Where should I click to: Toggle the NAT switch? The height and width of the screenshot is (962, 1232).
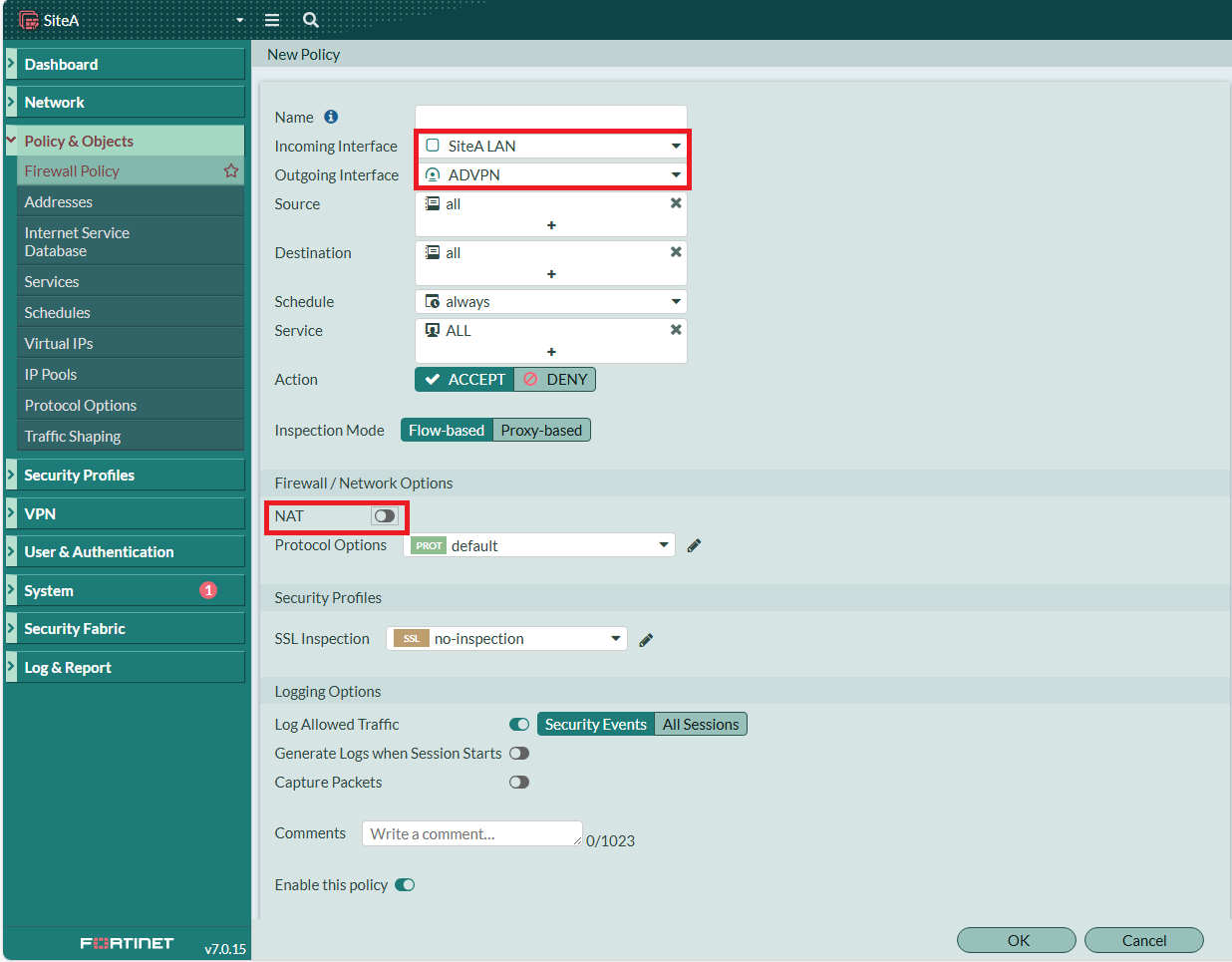click(384, 515)
